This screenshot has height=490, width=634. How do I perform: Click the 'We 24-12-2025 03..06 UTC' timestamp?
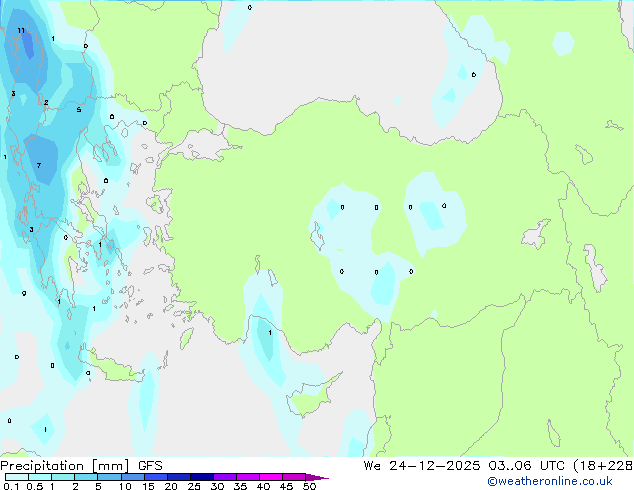pyautogui.click(x=464, y=465)
